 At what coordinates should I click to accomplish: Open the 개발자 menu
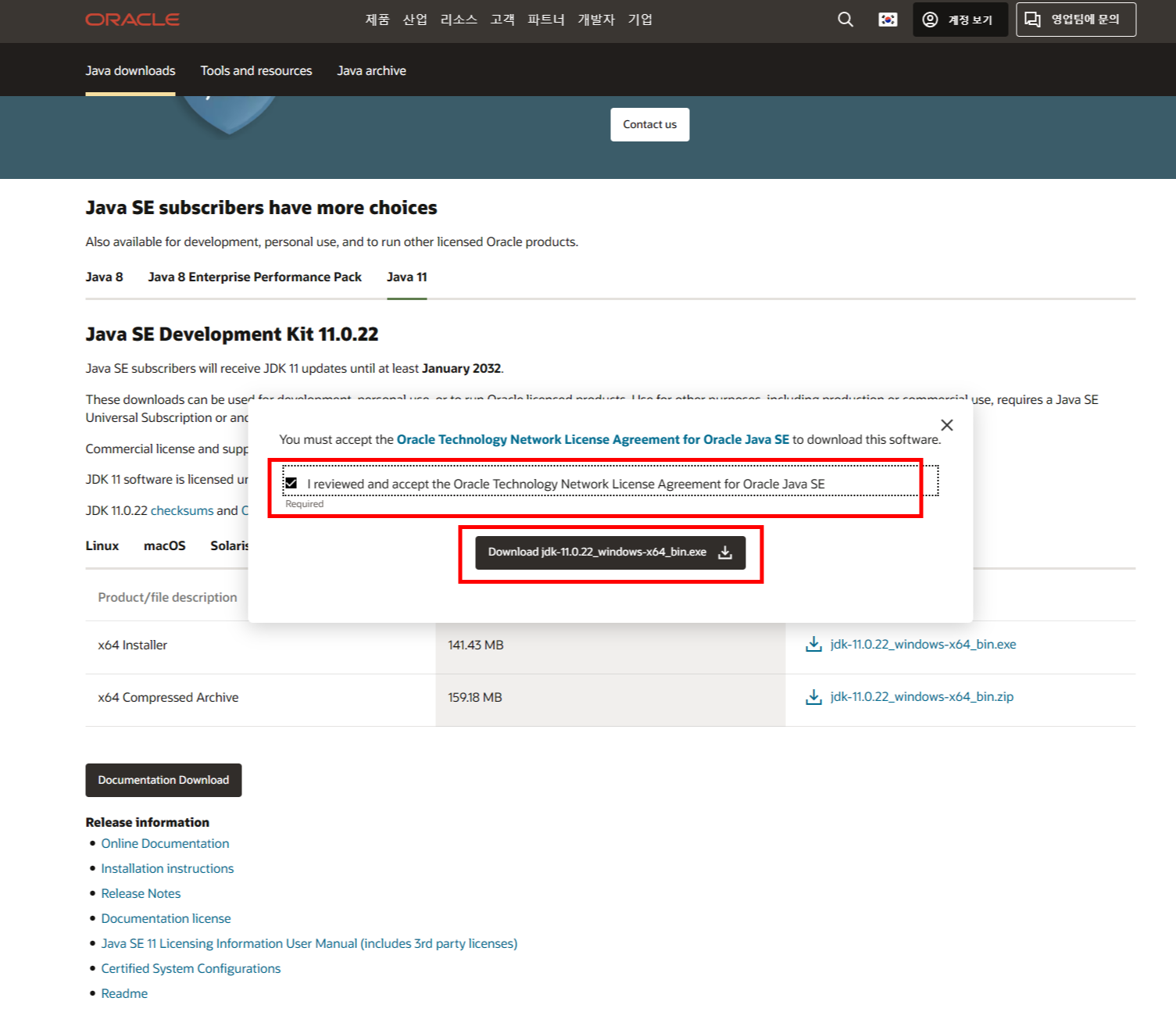pyautogui.click(x=596, y=20)
